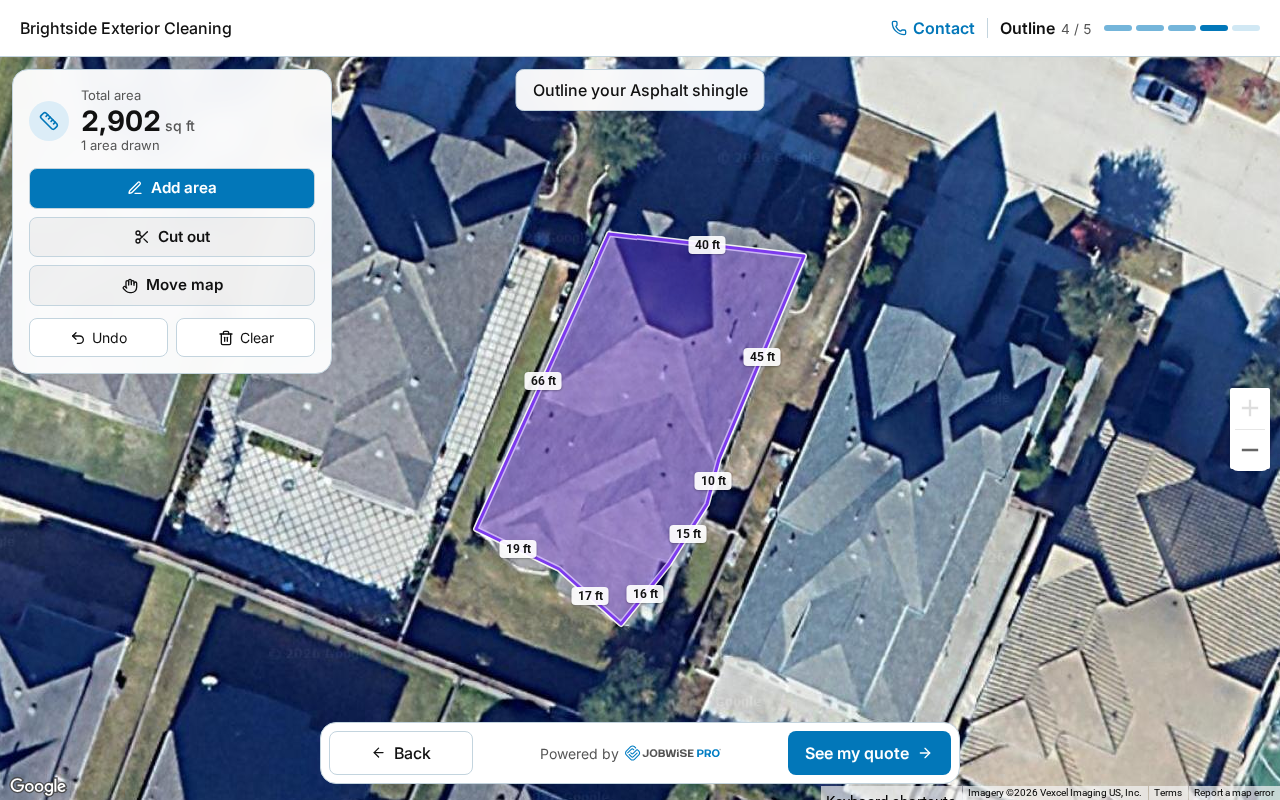
Task: Click the 15 ft edge label
Action: (688, 534)
